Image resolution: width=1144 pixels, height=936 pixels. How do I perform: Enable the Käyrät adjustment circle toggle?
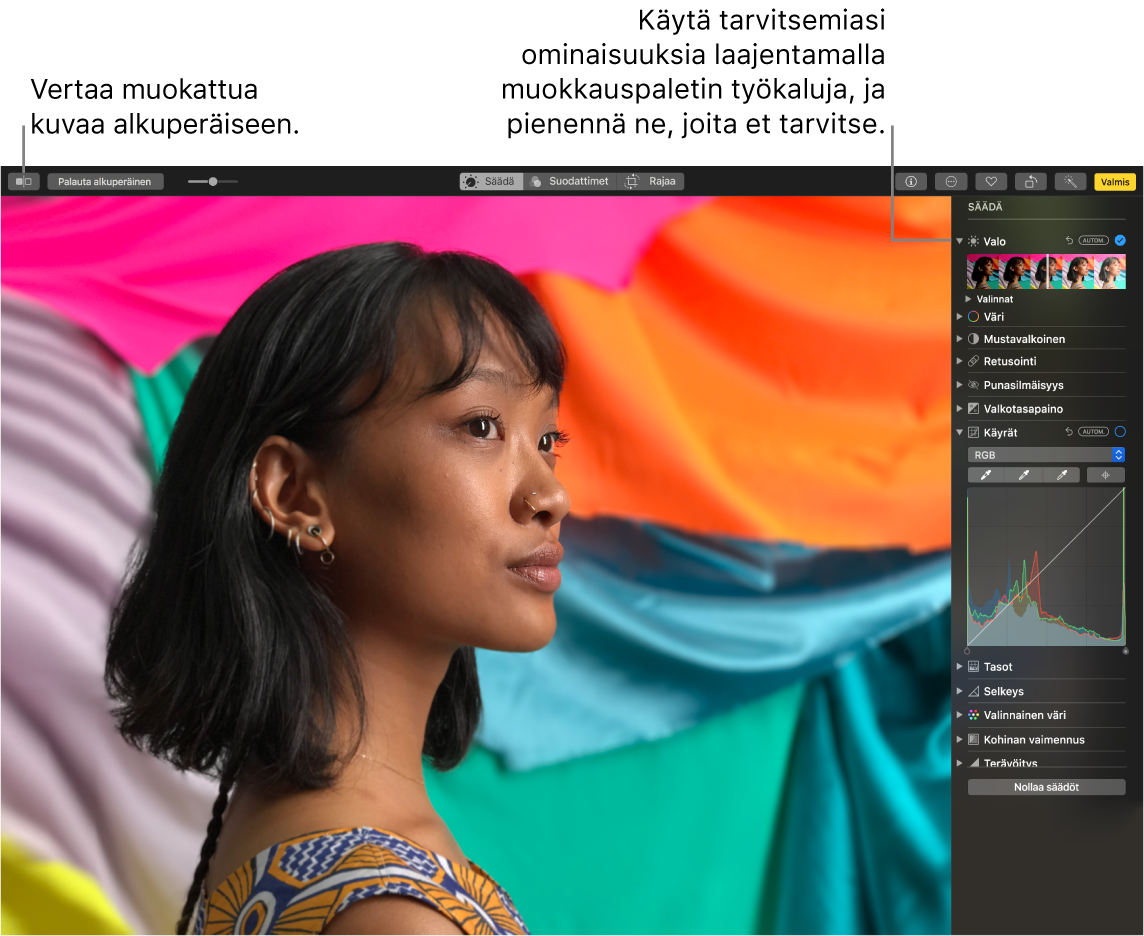(1120, 432)
